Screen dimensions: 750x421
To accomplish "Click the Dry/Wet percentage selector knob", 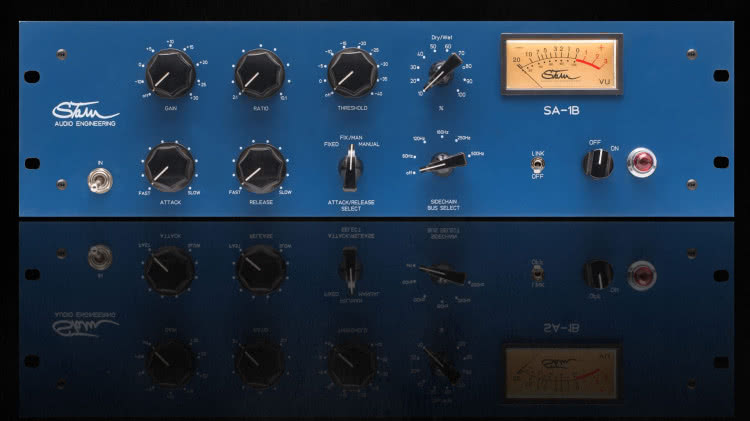I will click(x=443, y=71).
